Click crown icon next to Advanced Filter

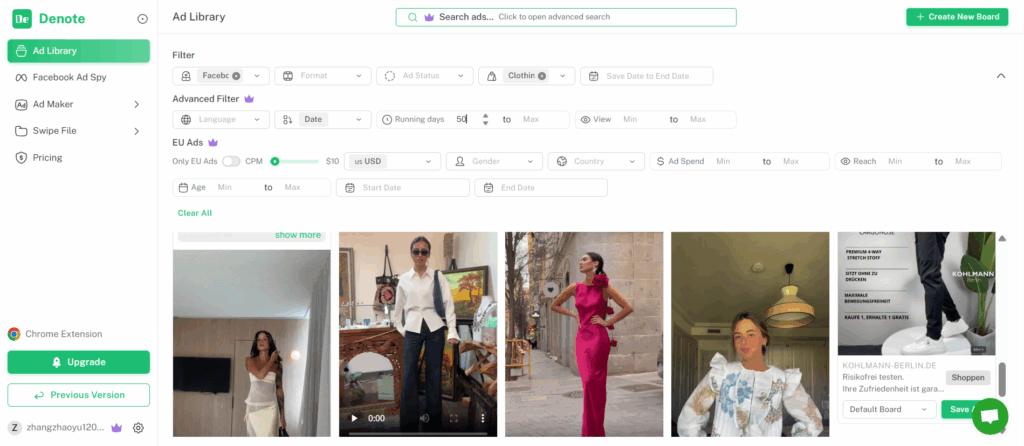coord(249,99)
